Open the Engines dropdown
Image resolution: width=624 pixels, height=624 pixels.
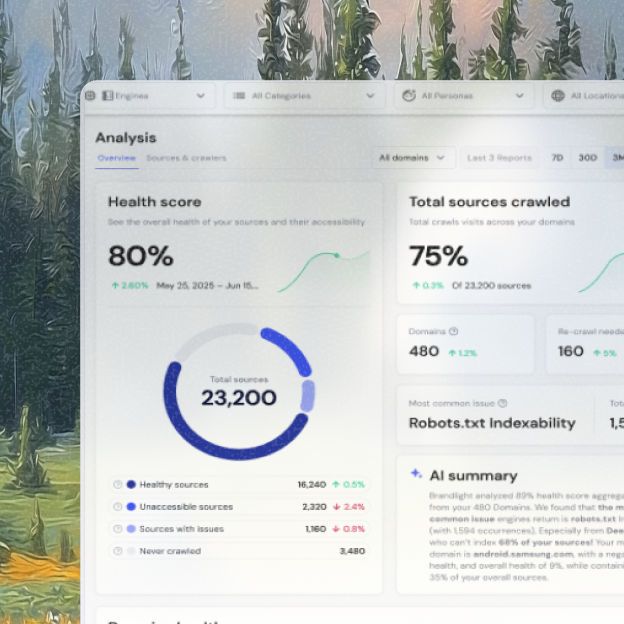point(149,96)
